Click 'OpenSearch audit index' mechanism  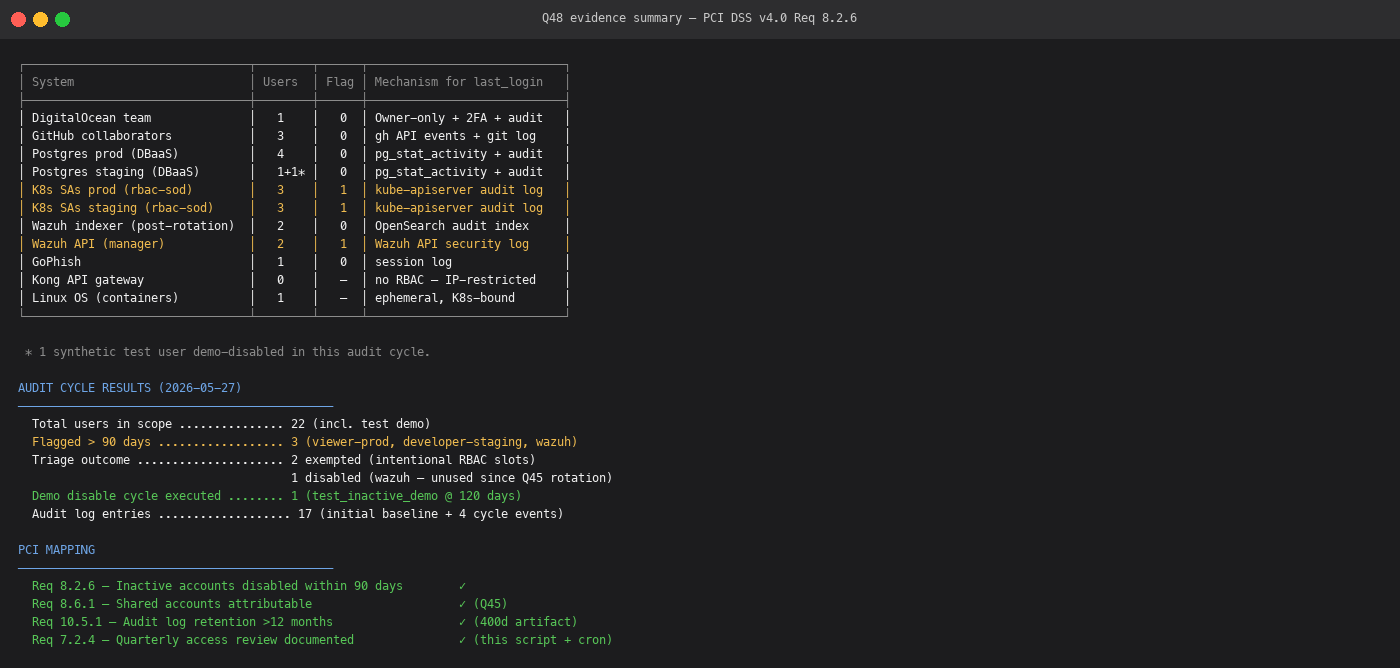click(452, 226)
